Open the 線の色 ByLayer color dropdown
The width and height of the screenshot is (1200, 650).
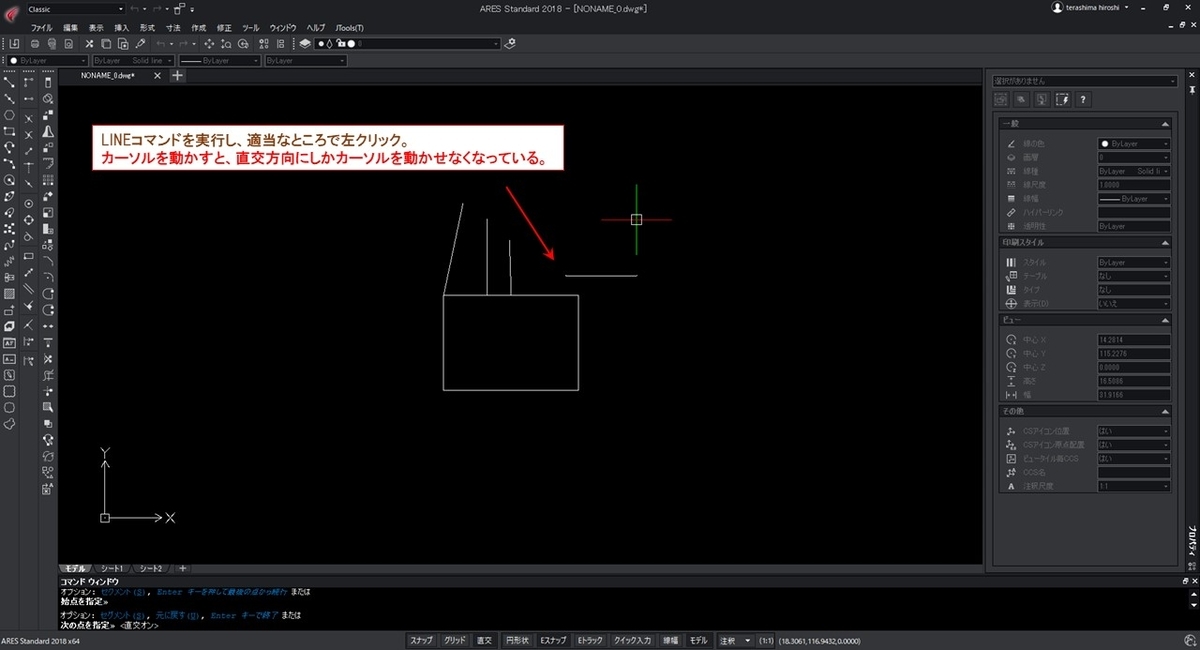pos(1165,142)
